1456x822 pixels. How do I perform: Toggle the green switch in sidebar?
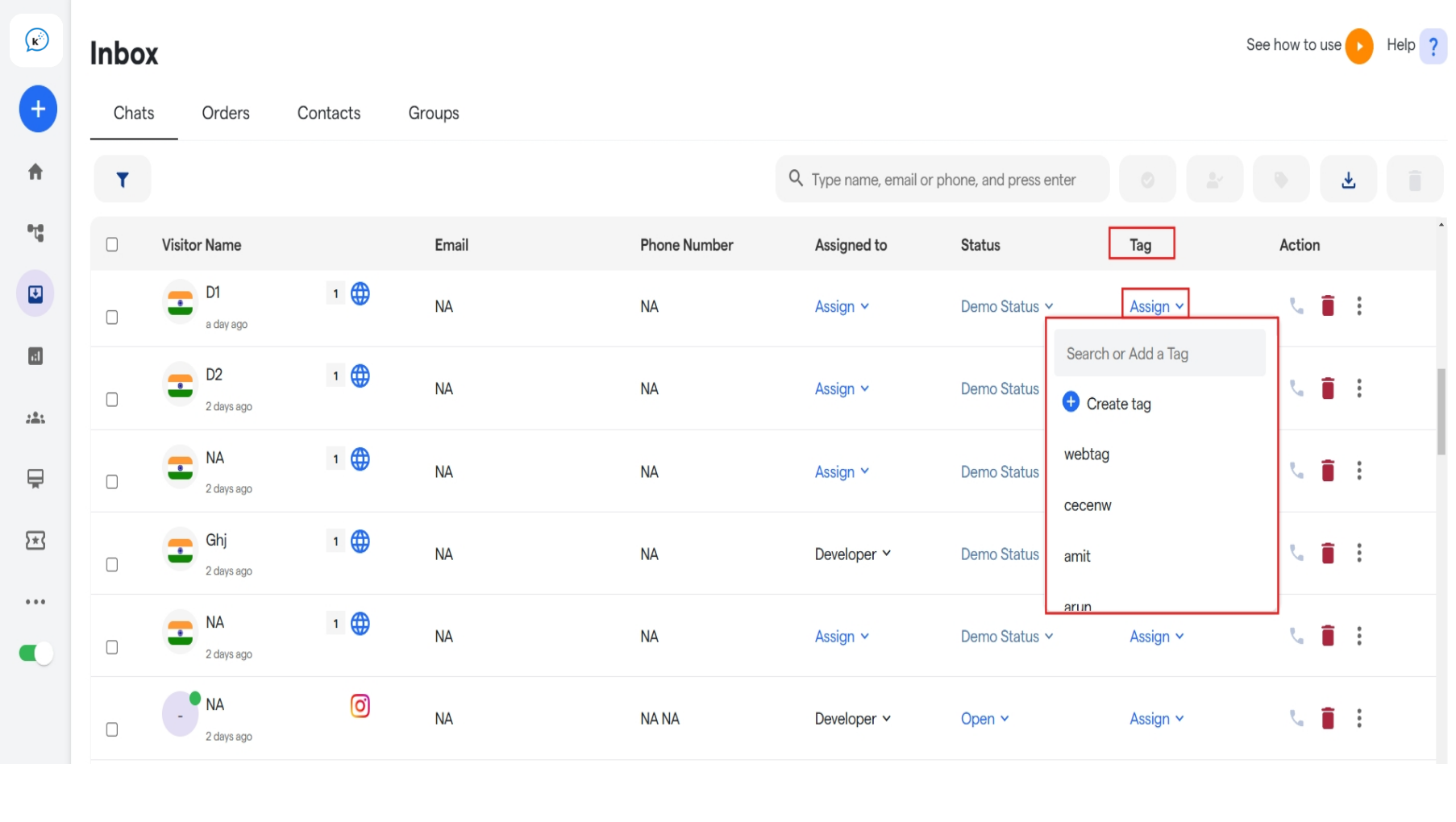pos(35,653)
